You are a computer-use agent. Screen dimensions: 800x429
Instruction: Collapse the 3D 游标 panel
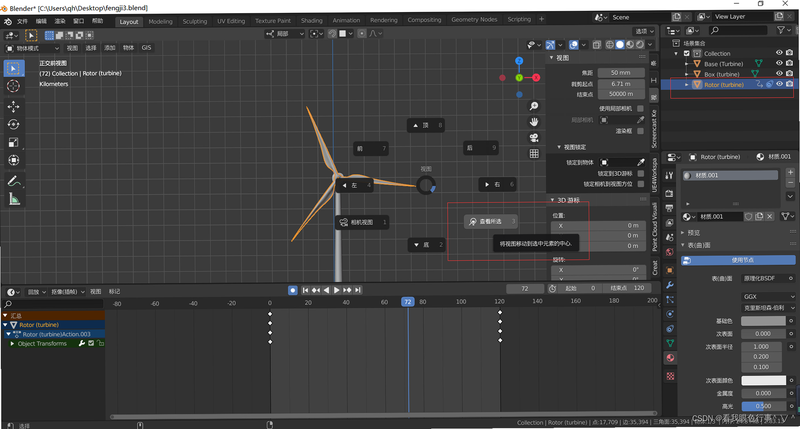552,200
